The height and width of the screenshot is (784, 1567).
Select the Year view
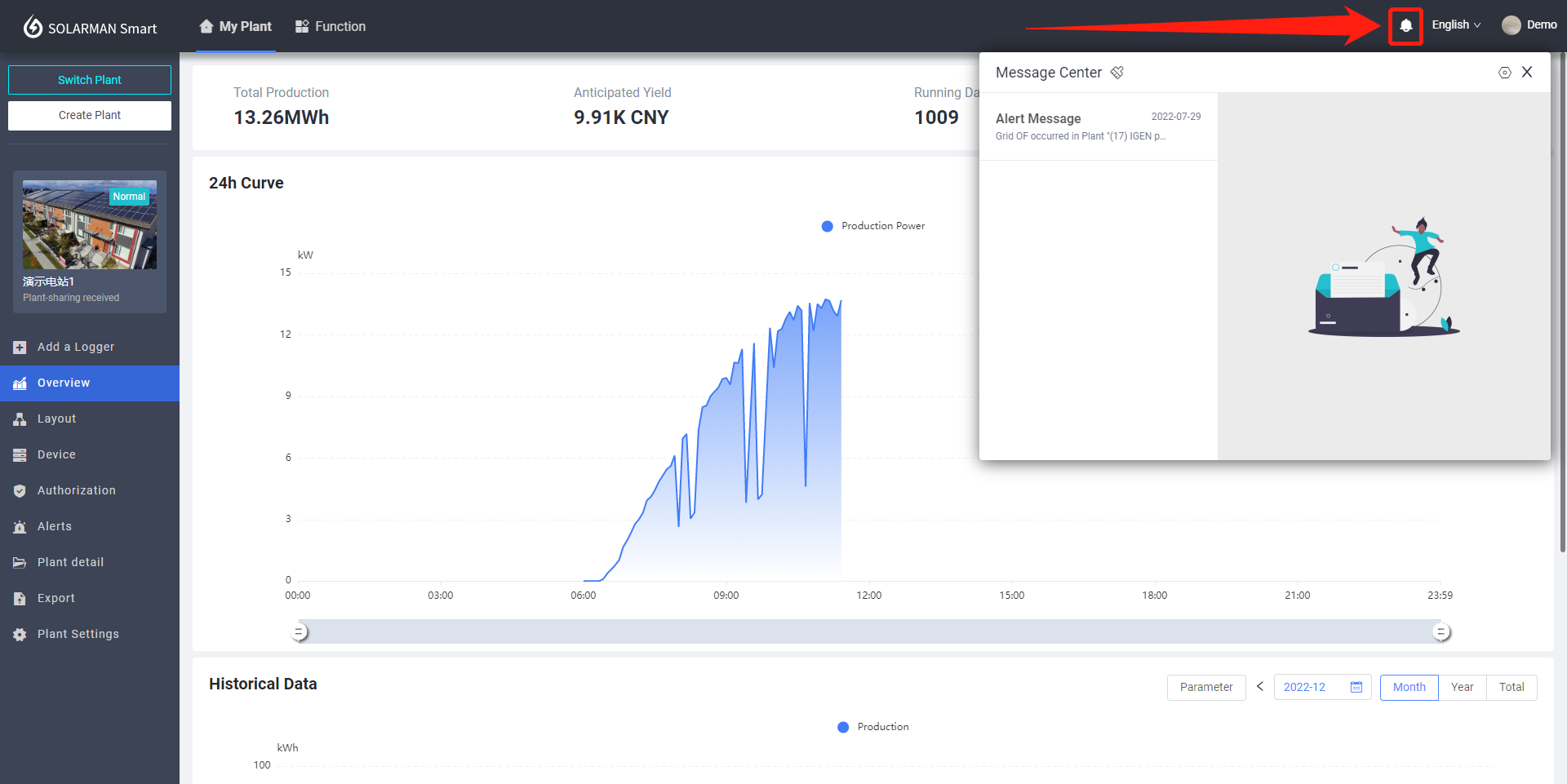(x=1463, y=687)
